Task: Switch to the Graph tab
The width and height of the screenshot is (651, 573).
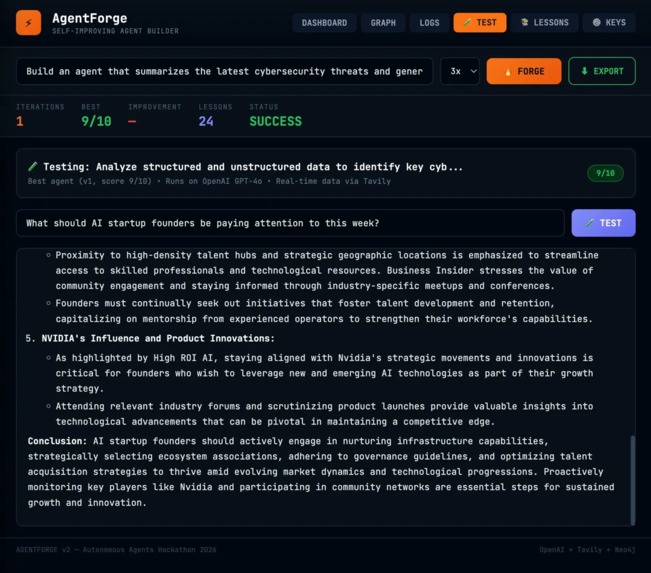Action: pos(383,23)
